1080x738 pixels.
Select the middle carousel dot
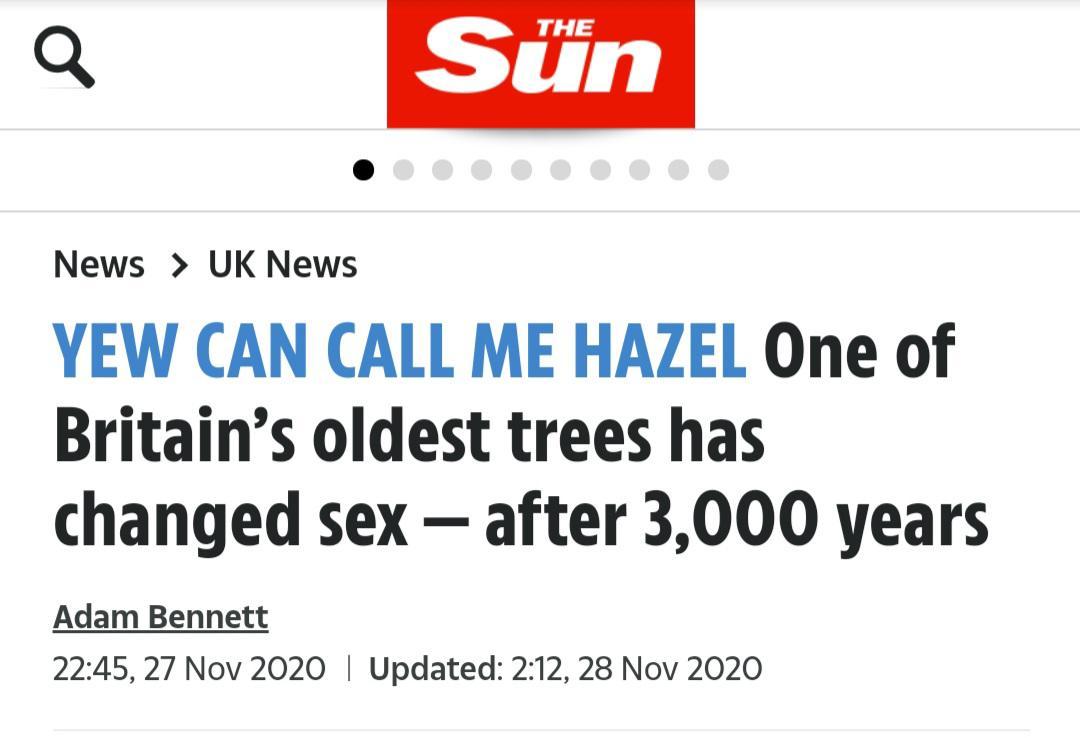click(x=521, y=171)
